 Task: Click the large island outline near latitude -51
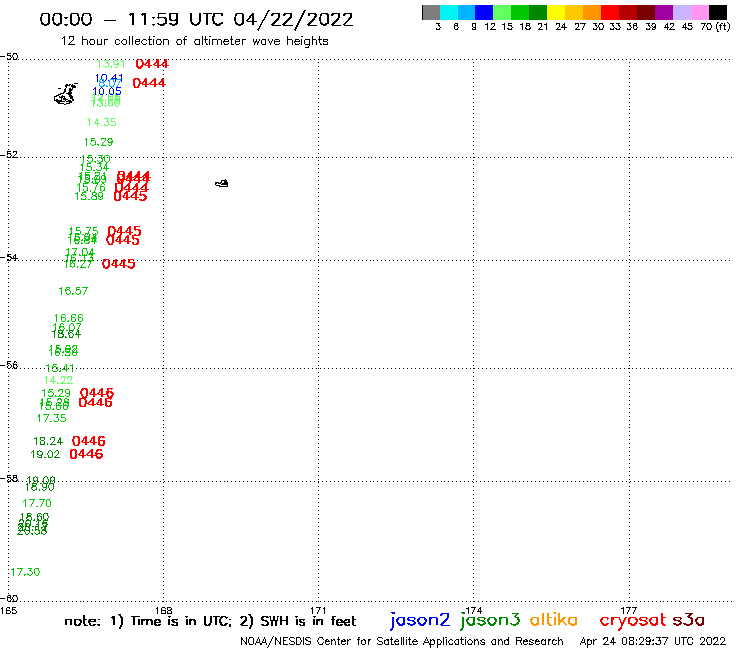click(x=65, y=94)
